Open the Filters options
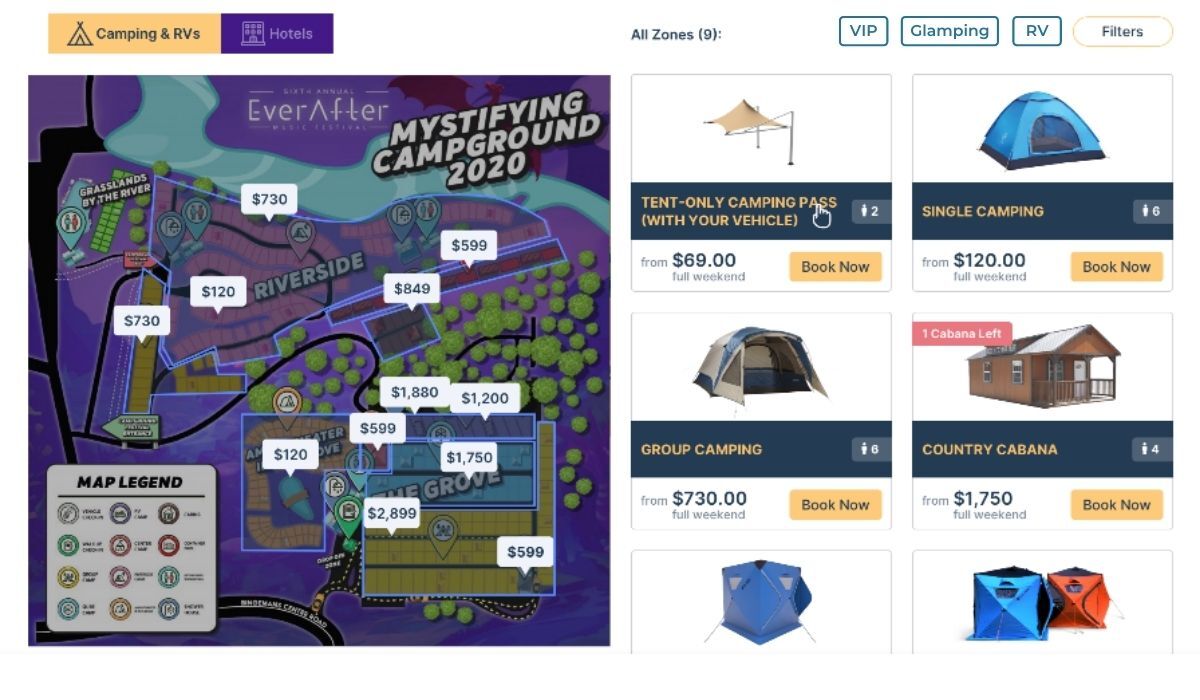The image size is (1200, 700). tap(1122, 32)
